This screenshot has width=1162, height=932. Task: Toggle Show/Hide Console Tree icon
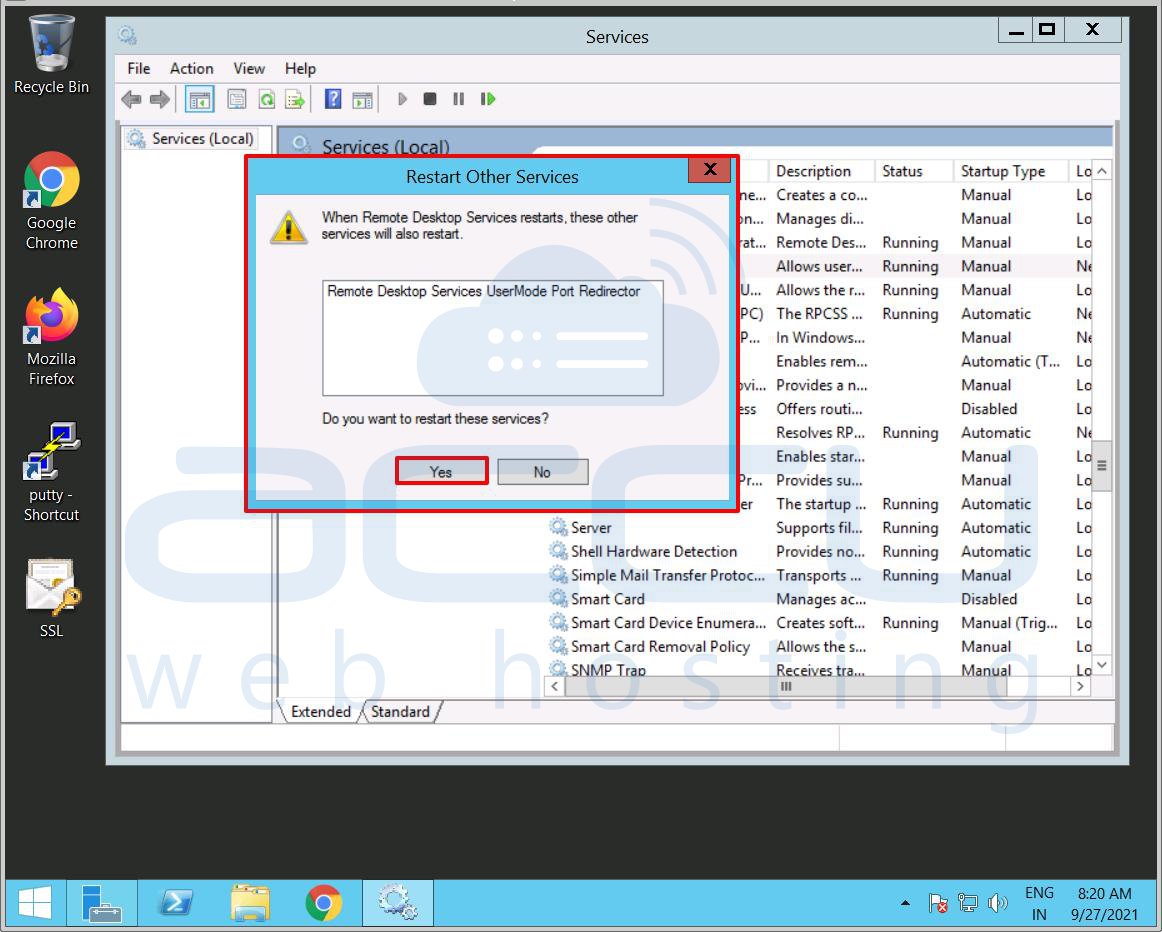[x=199, y=99]
